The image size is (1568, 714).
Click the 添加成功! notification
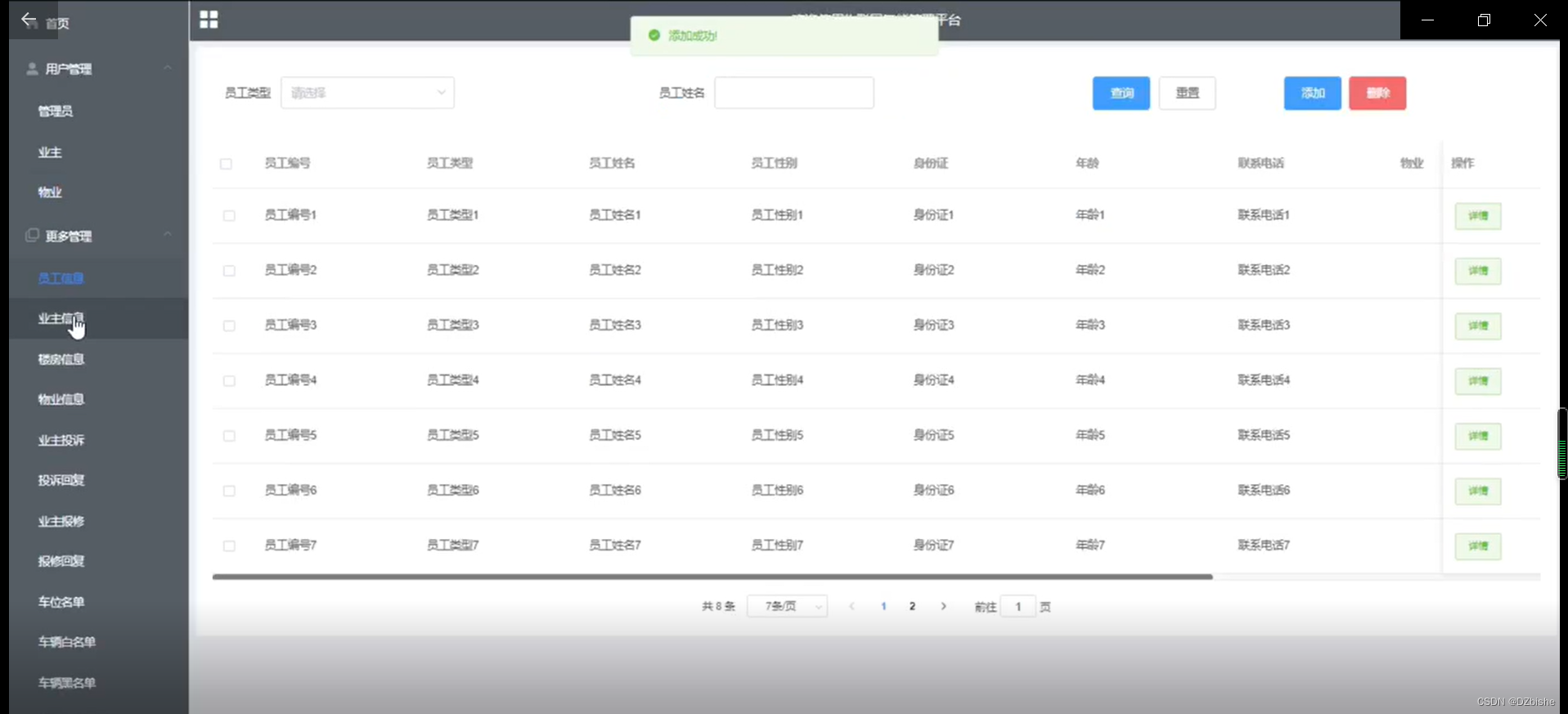[x=784, y=36]
